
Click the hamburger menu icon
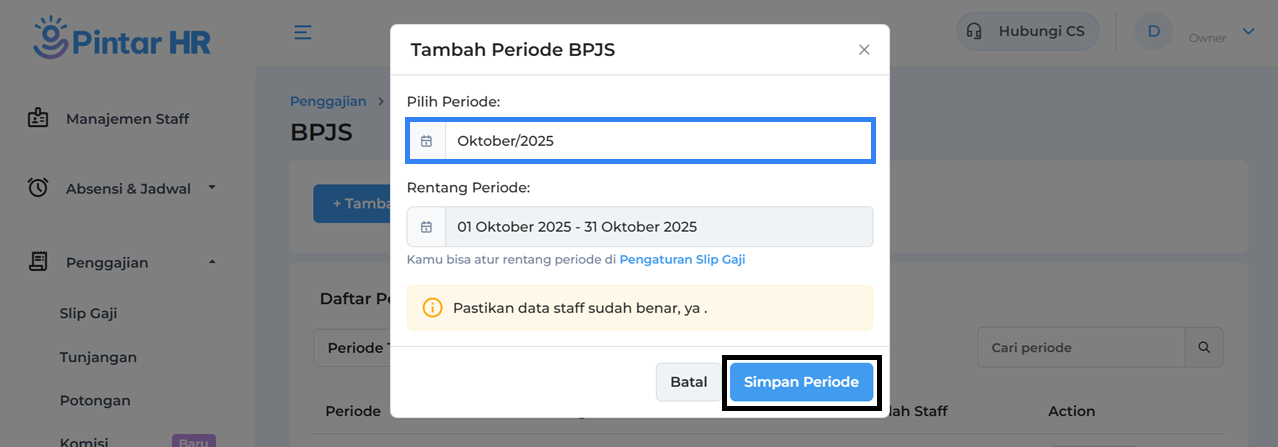pyautogui.click(x=303, y=32)
